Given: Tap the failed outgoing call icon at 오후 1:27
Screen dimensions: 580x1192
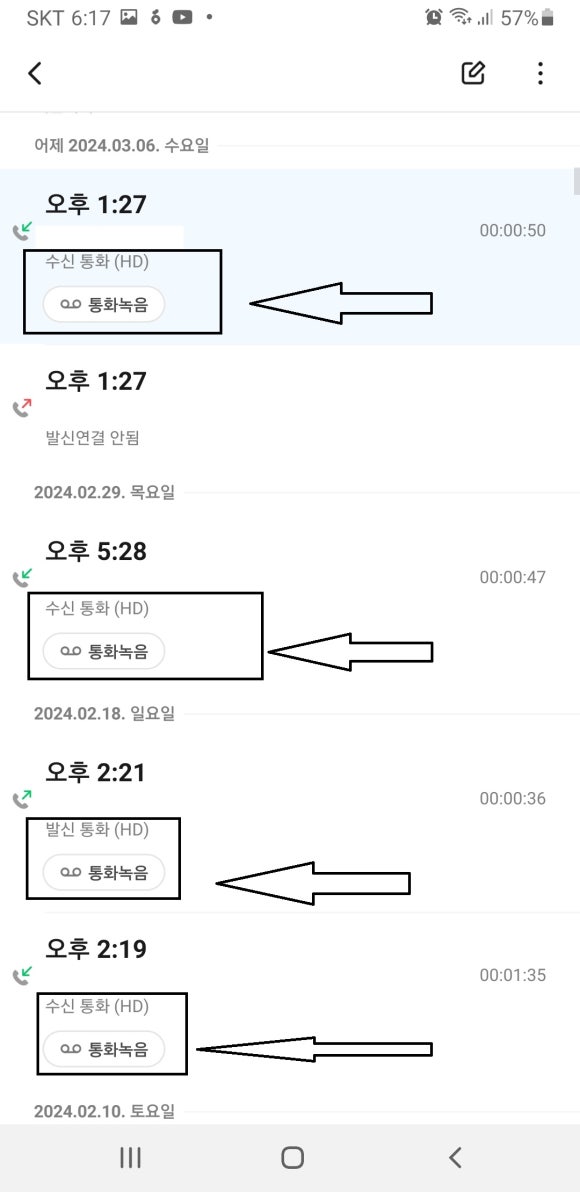Looking at the screenshot, I should [22, 407].
